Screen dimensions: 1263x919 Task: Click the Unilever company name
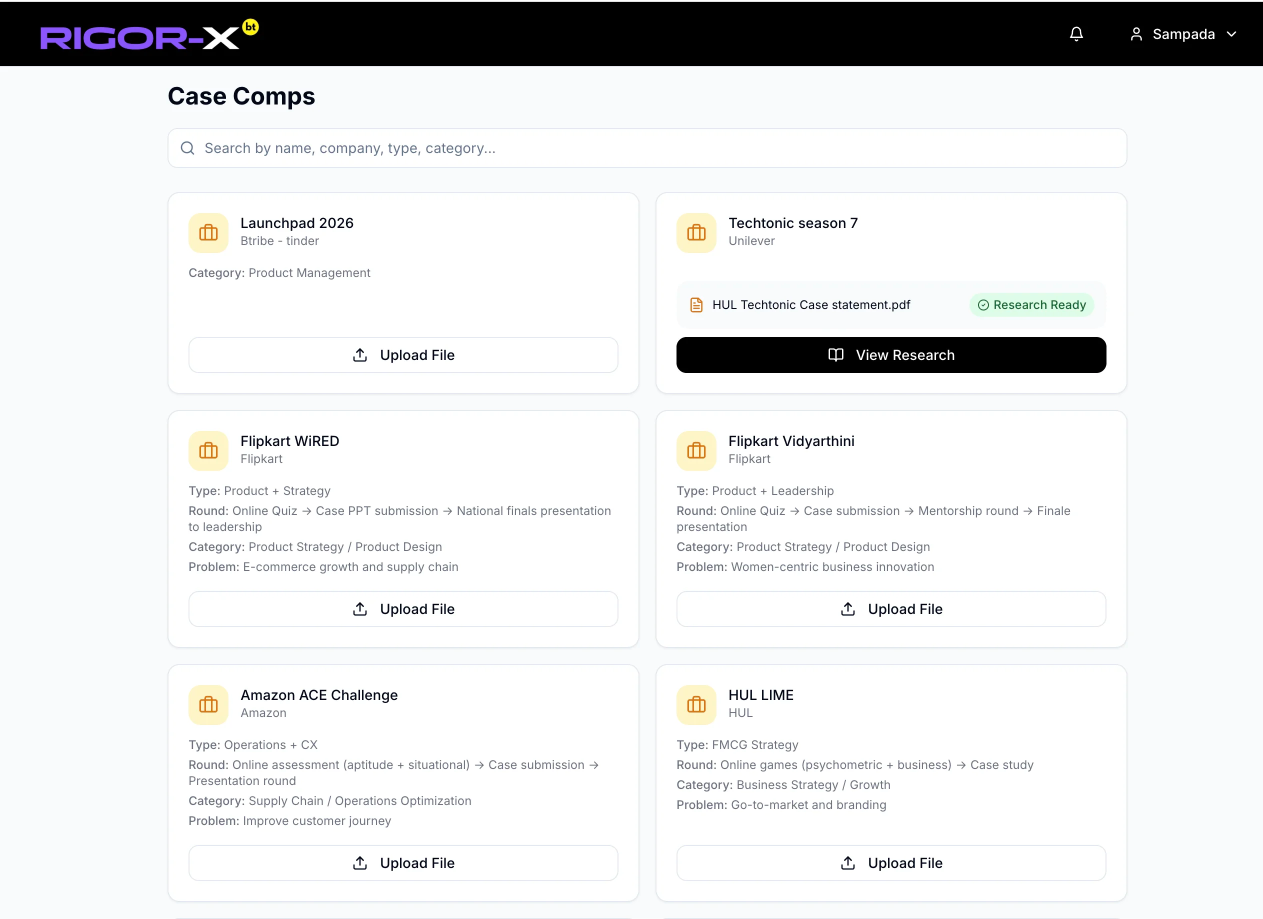tap(752, 241)
